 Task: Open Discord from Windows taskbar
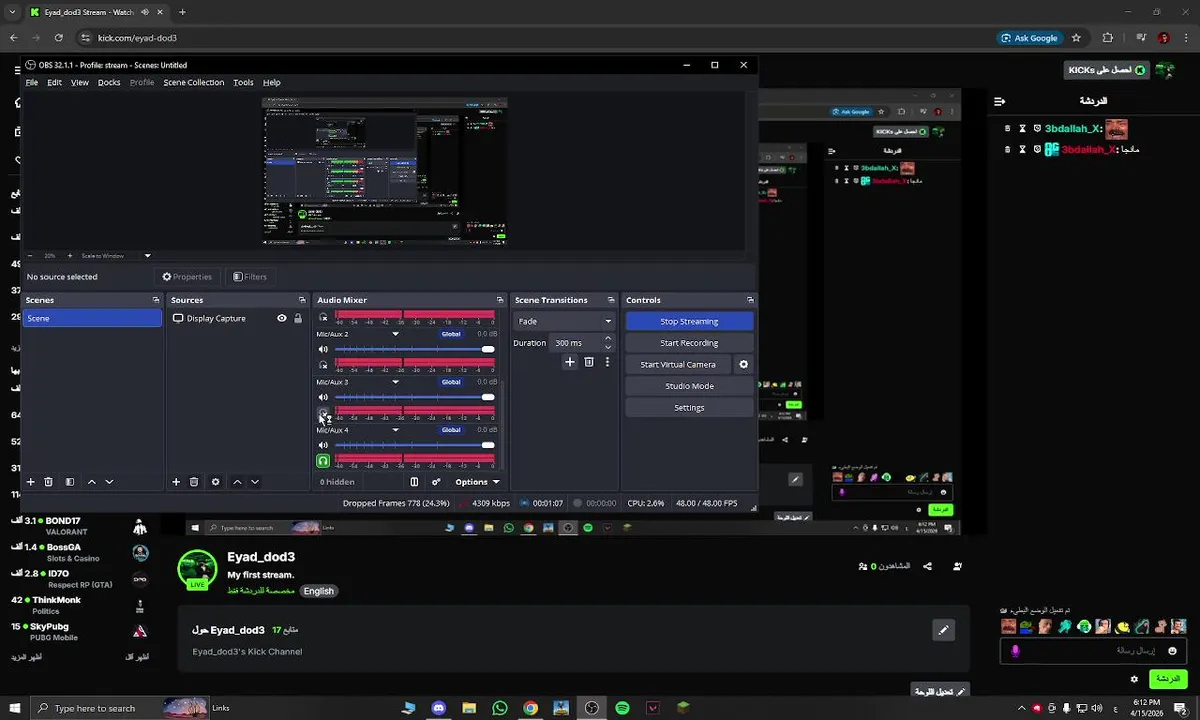pos(438,708)
